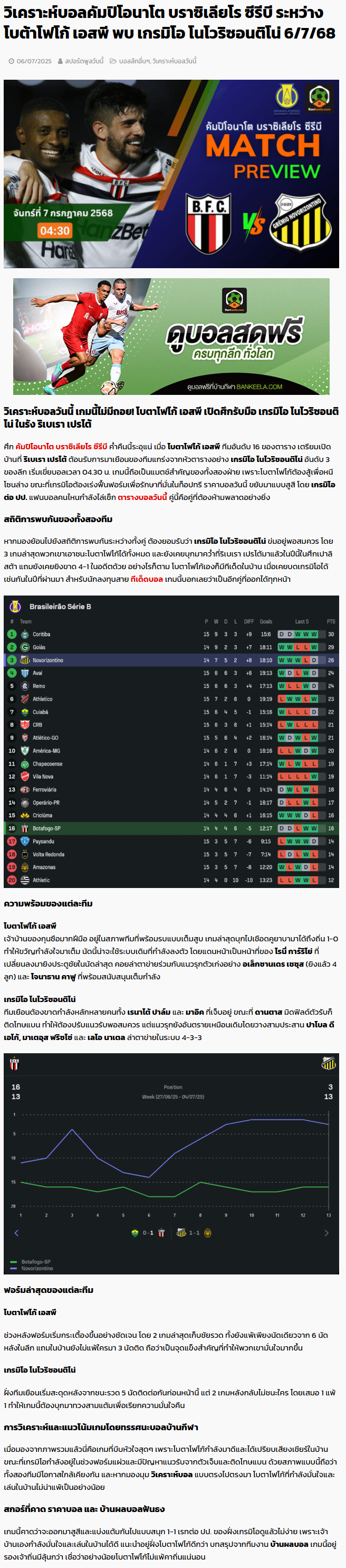Open the วิเคราะห์บอลวันนี้ category link
This screenshot has height=1568, width=346.
pyautogui.click(x=175, y=61)
